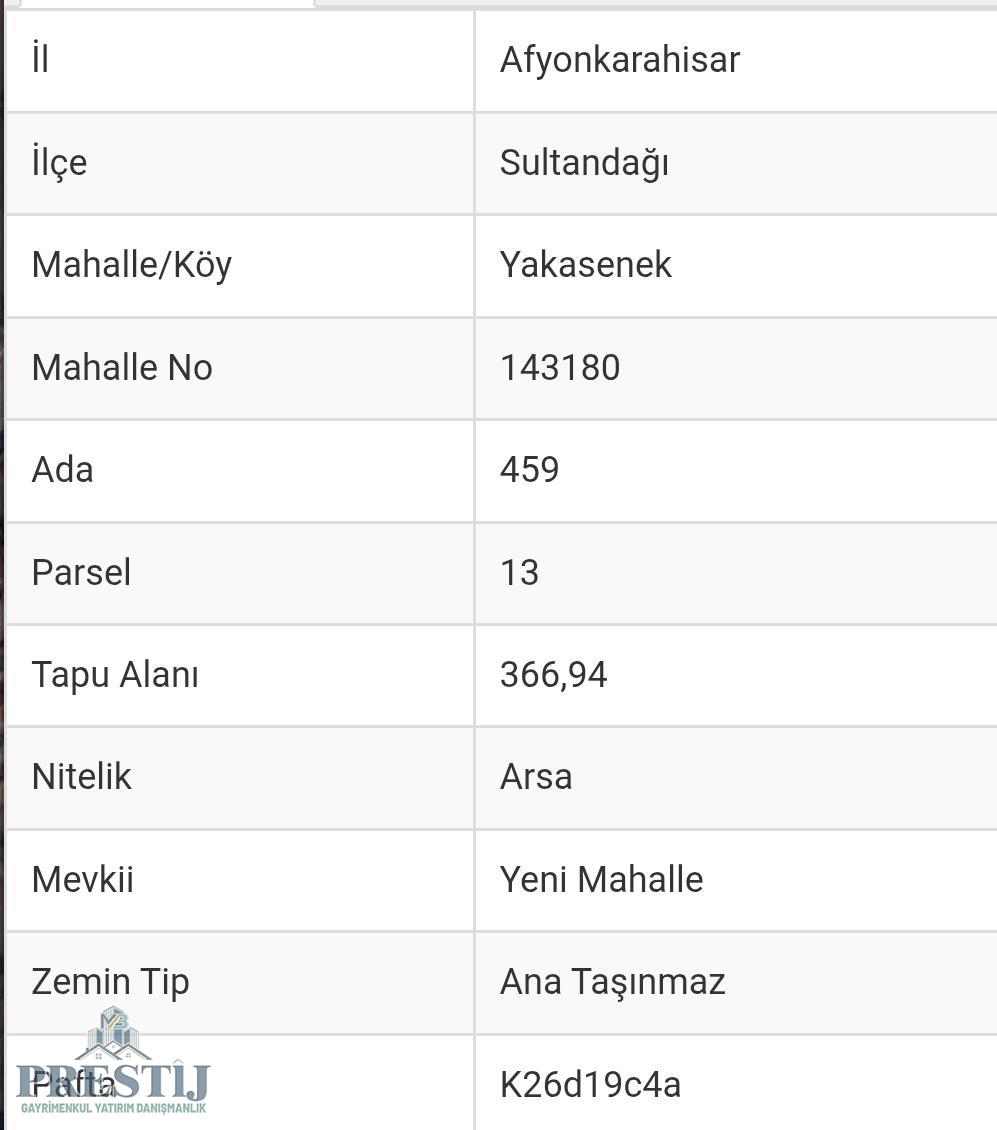Click the Yakasenek neighborhood value
Image resolution: width=997 pixels, height=1130 pixels.
point(585,265)
